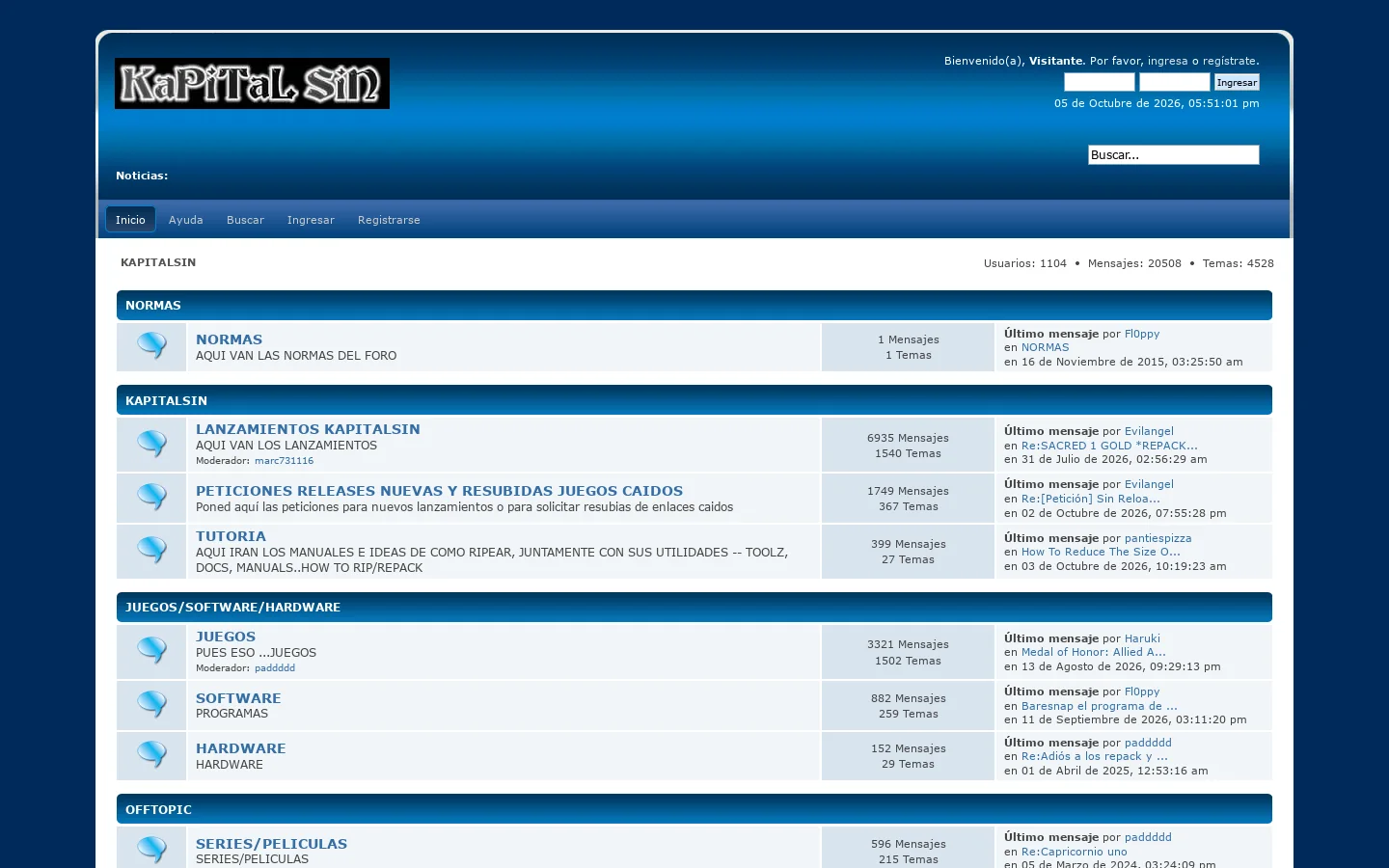The width and height of the screenshot is (1389, 868).
Task: Click the JUEGOS board bubble icon
Action: click(151, 651)
